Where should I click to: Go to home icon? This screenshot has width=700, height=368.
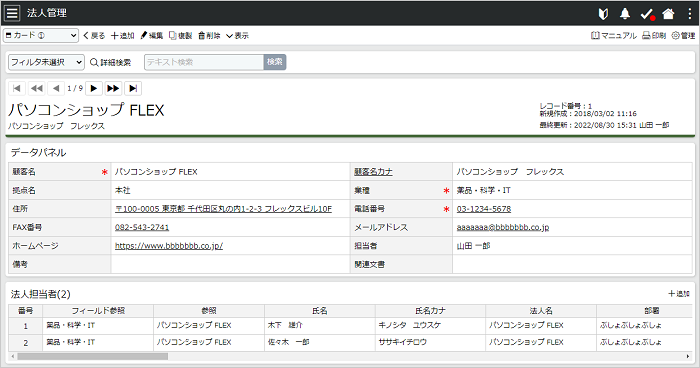tap(668, 14)
